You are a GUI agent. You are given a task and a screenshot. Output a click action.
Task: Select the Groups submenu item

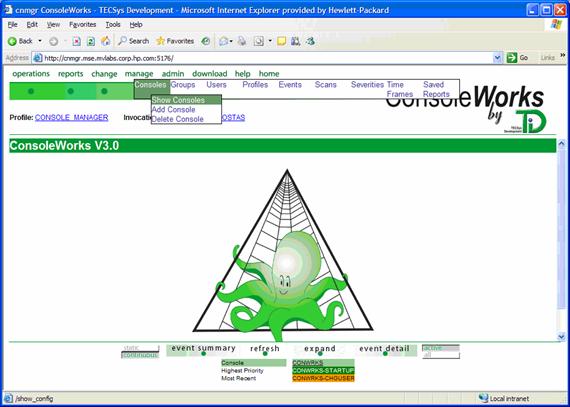coord(183,85)
